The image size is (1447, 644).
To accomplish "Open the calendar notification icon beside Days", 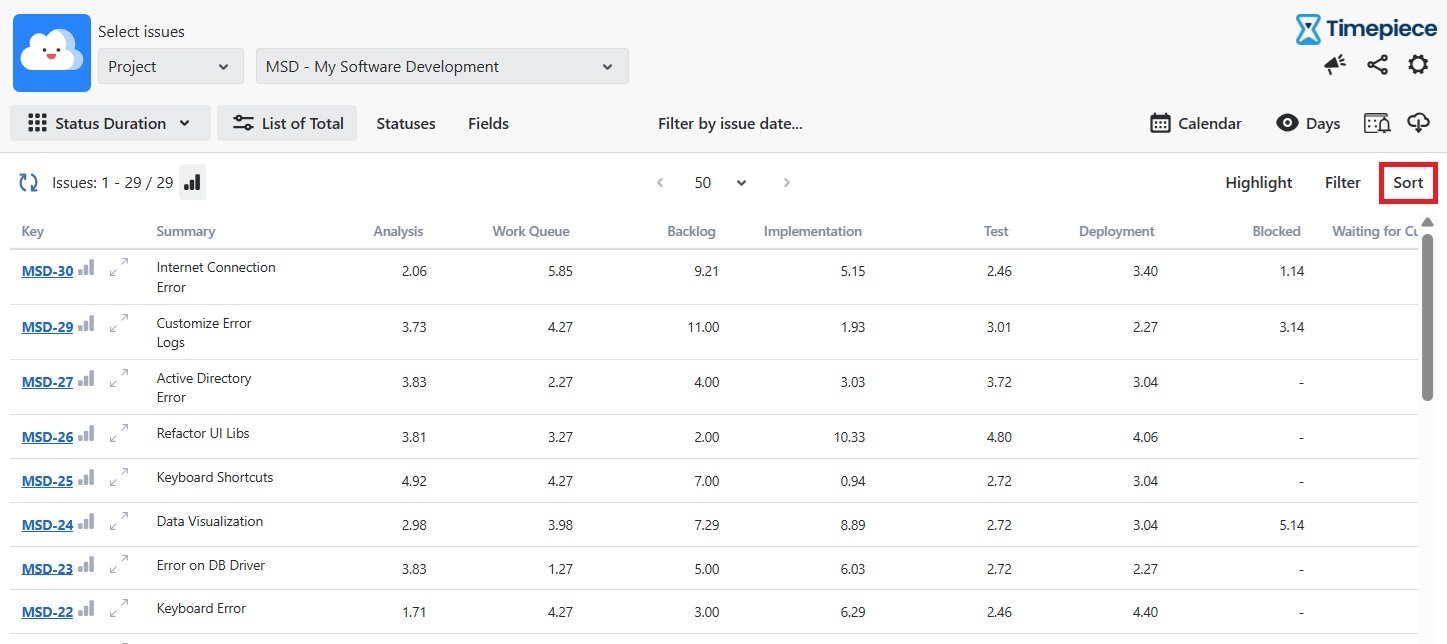I will [x=1377, y=123].
